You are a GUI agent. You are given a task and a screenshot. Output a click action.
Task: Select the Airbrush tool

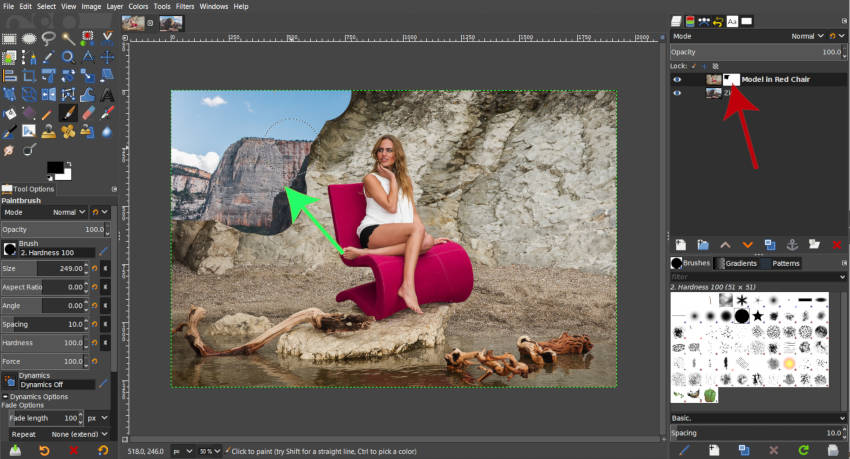point(107,113)
